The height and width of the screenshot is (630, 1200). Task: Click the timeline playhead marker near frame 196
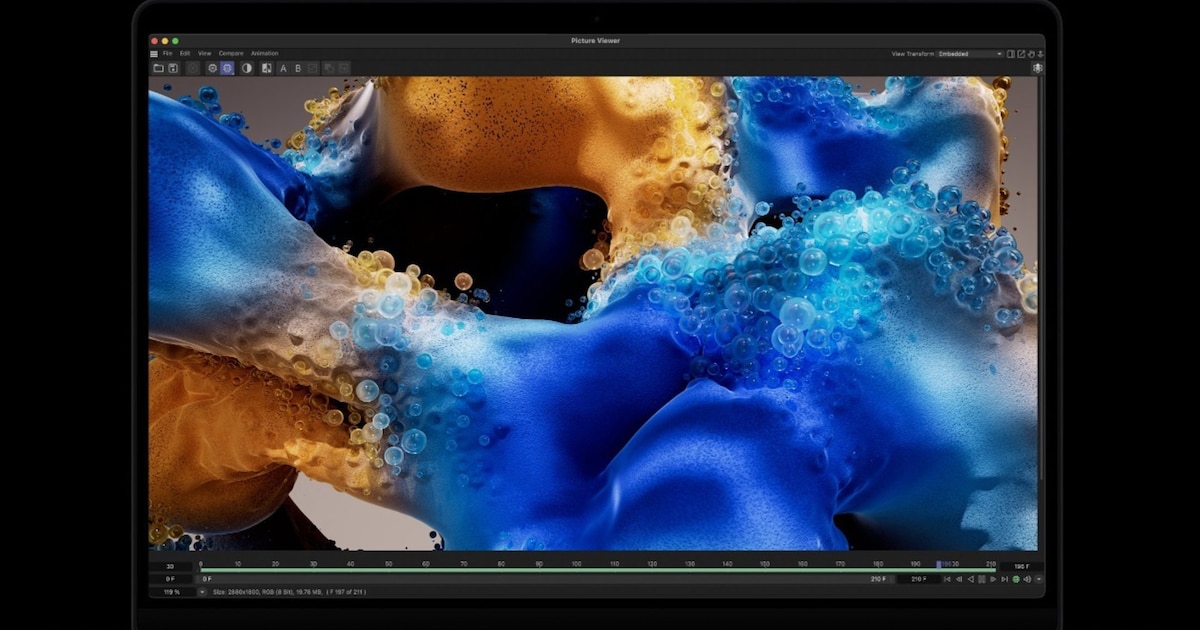pos(939,565)
